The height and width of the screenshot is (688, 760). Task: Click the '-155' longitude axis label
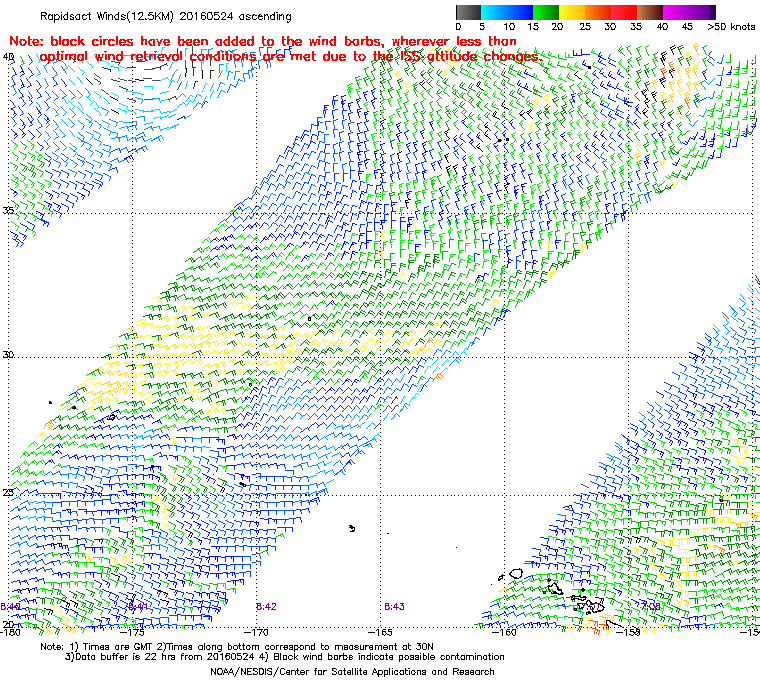click(629, 632)
